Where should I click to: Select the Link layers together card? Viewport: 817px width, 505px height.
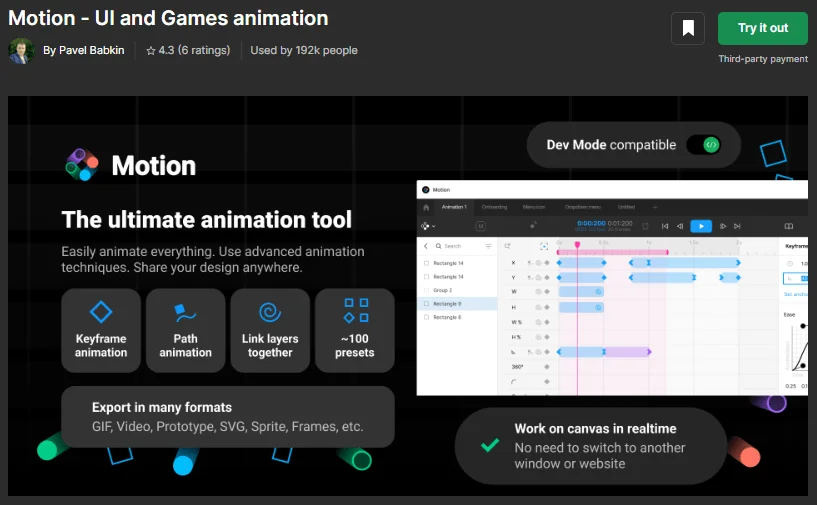point(270,330)
